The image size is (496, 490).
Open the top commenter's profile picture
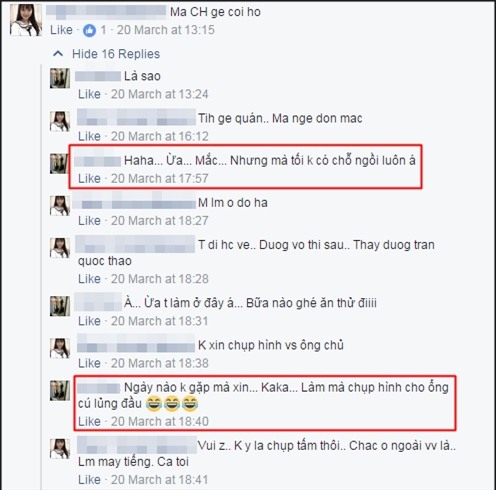[x=26, y=20]
